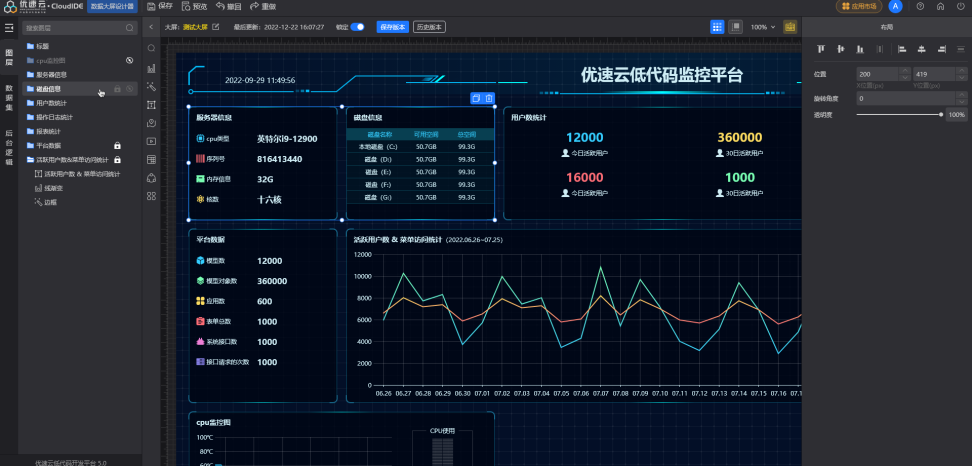The image size is (972, 466).
Task: Collapse the sidebar with the hamburger menu icon
Action: coord(9,28)
